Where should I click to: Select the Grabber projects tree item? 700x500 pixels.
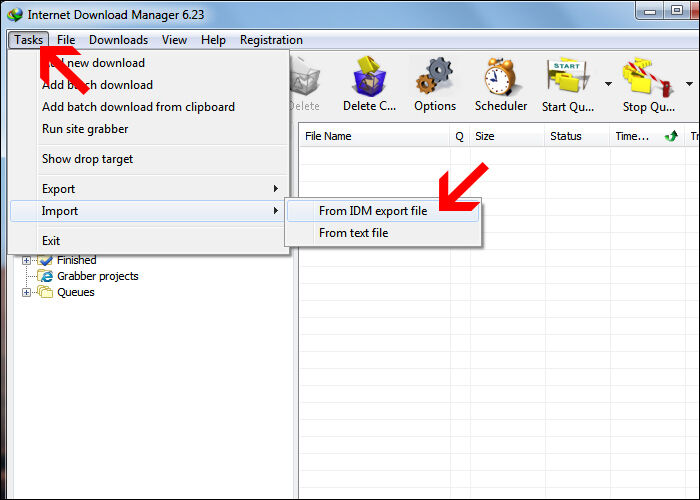98,276
